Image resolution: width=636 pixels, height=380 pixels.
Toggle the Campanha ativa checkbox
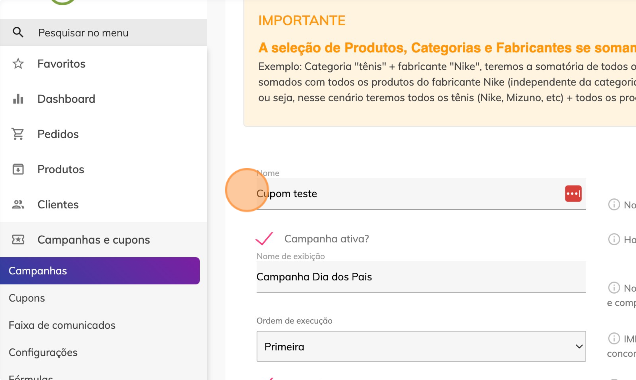[264, 238]
